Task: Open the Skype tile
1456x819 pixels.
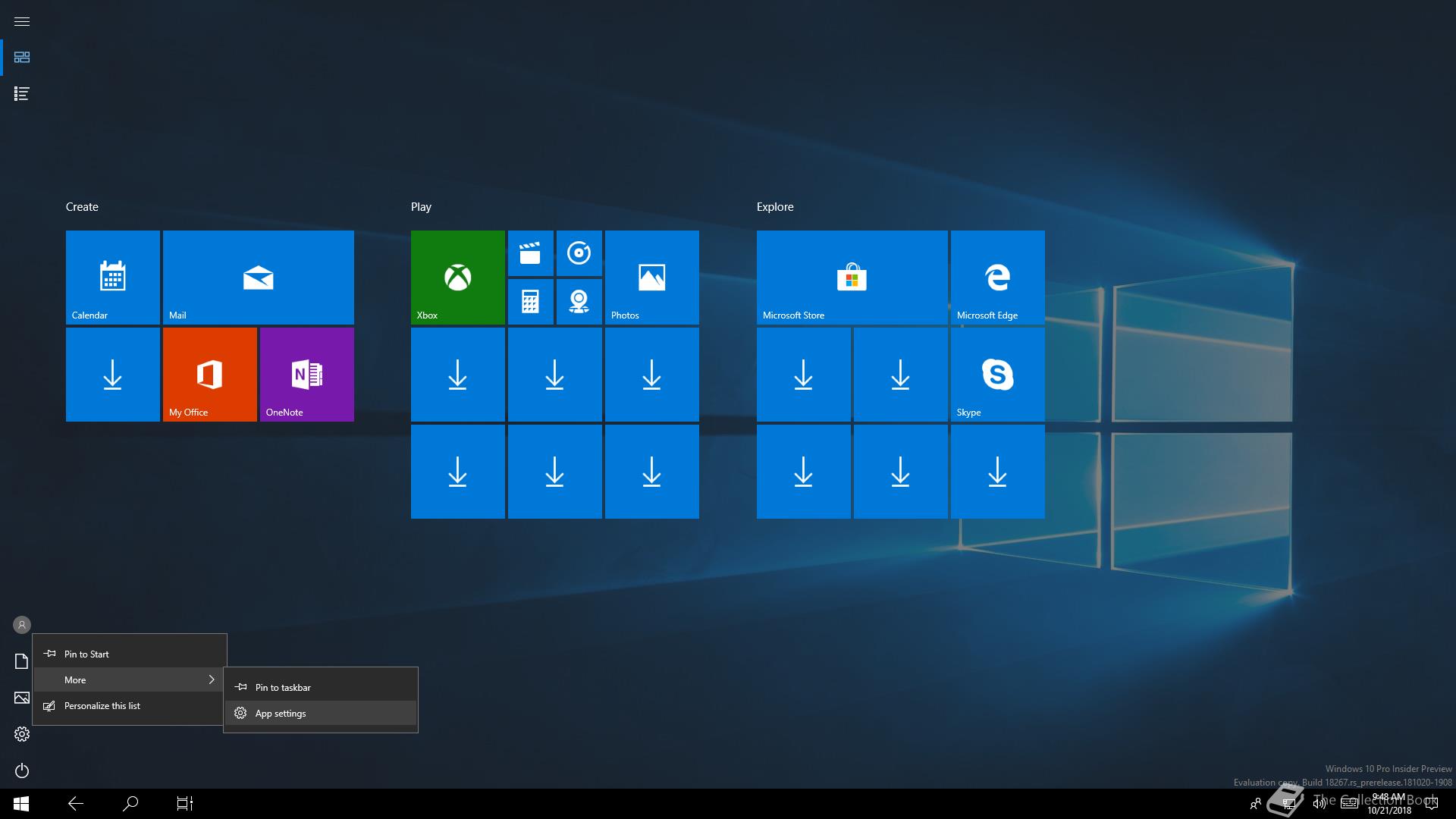Action: (998, 375)
